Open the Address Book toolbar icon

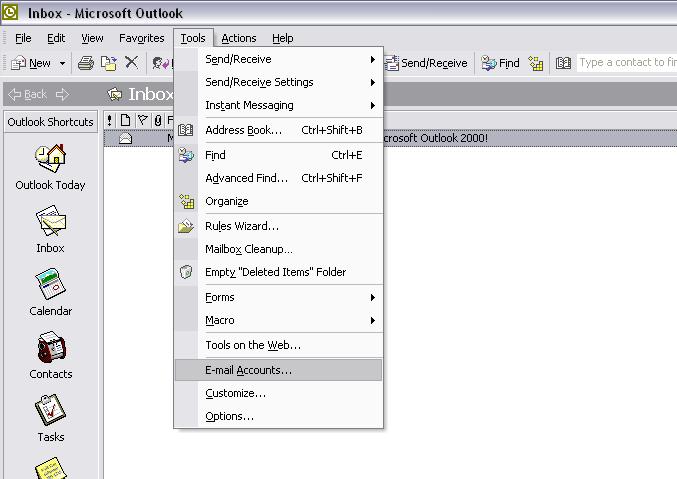(x=563, y=63)
